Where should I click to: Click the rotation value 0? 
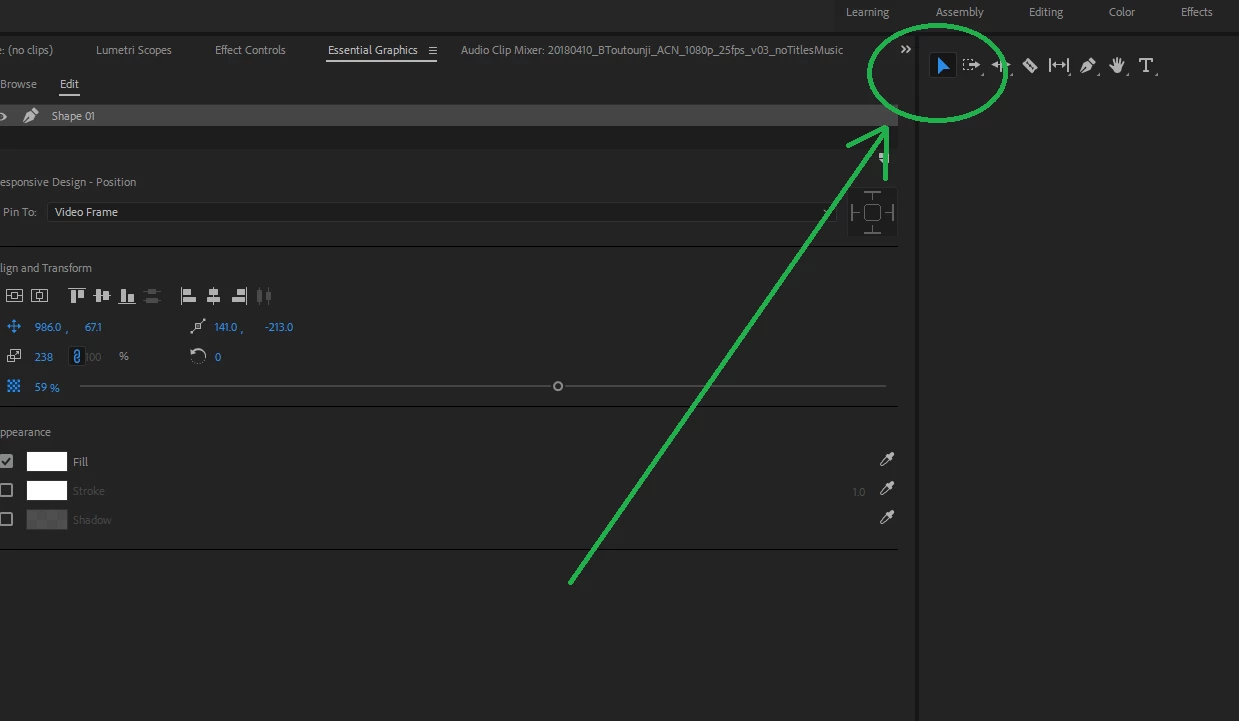tap(218, 356)
